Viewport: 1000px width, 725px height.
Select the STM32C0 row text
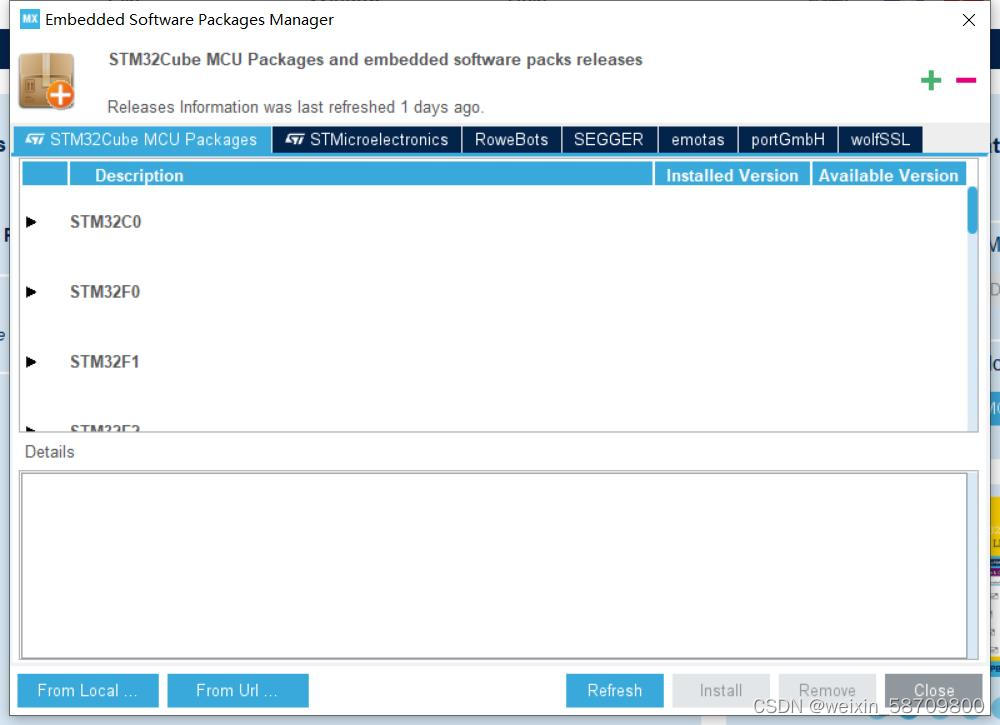tap(105, 222)
